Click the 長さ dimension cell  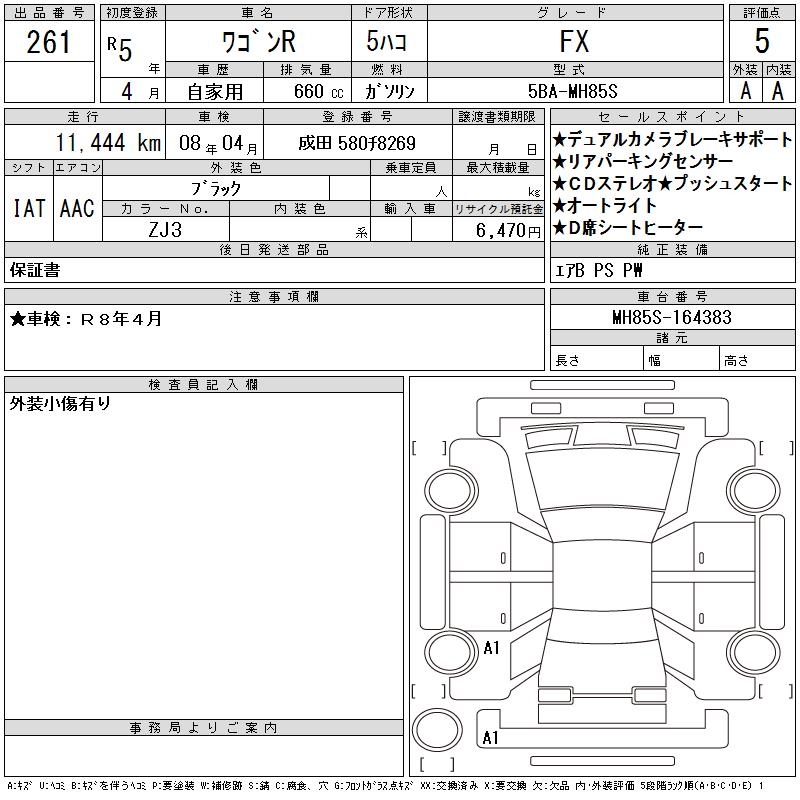596,360
